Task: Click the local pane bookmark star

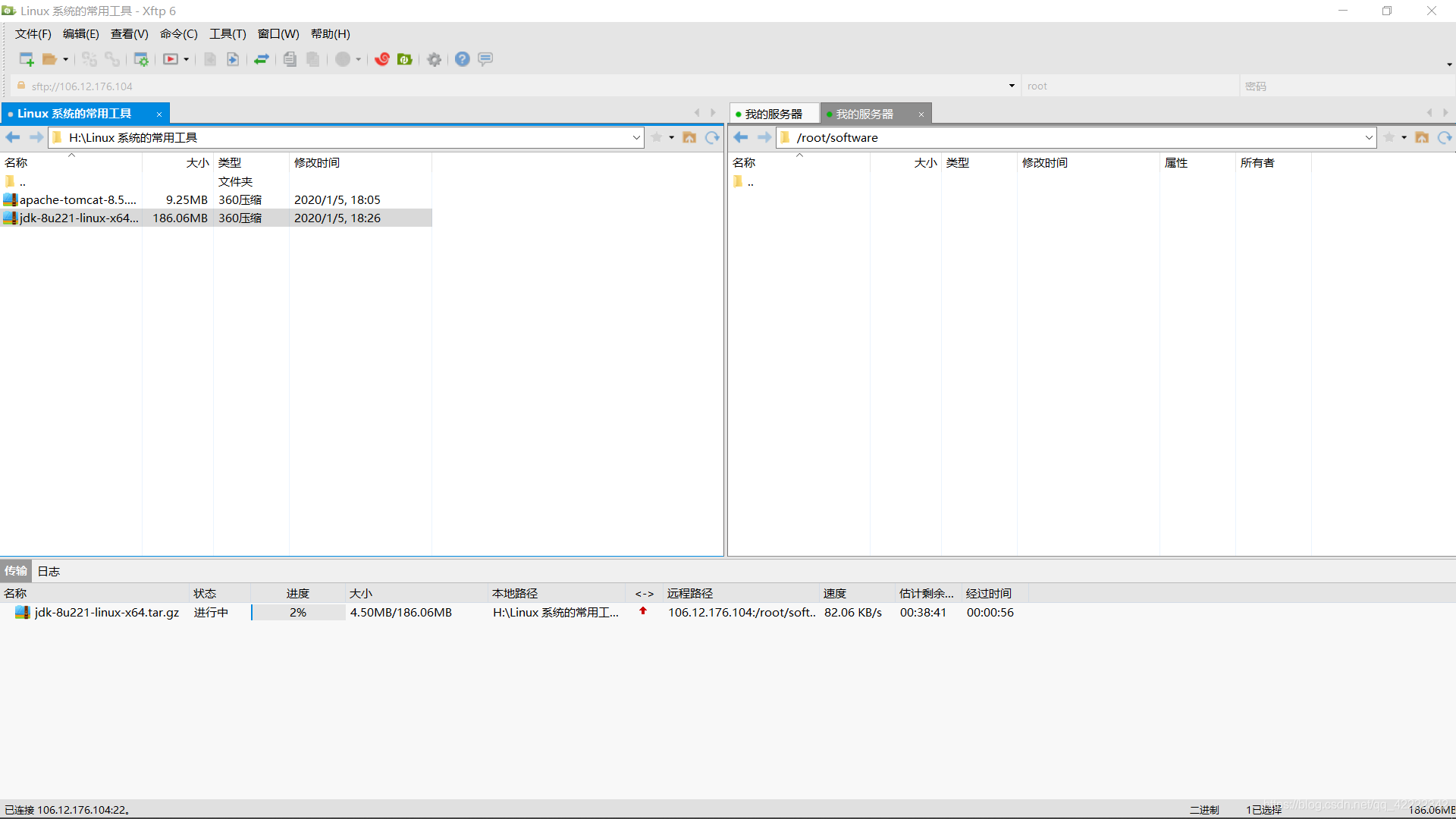Action: (x=657, y=137)
